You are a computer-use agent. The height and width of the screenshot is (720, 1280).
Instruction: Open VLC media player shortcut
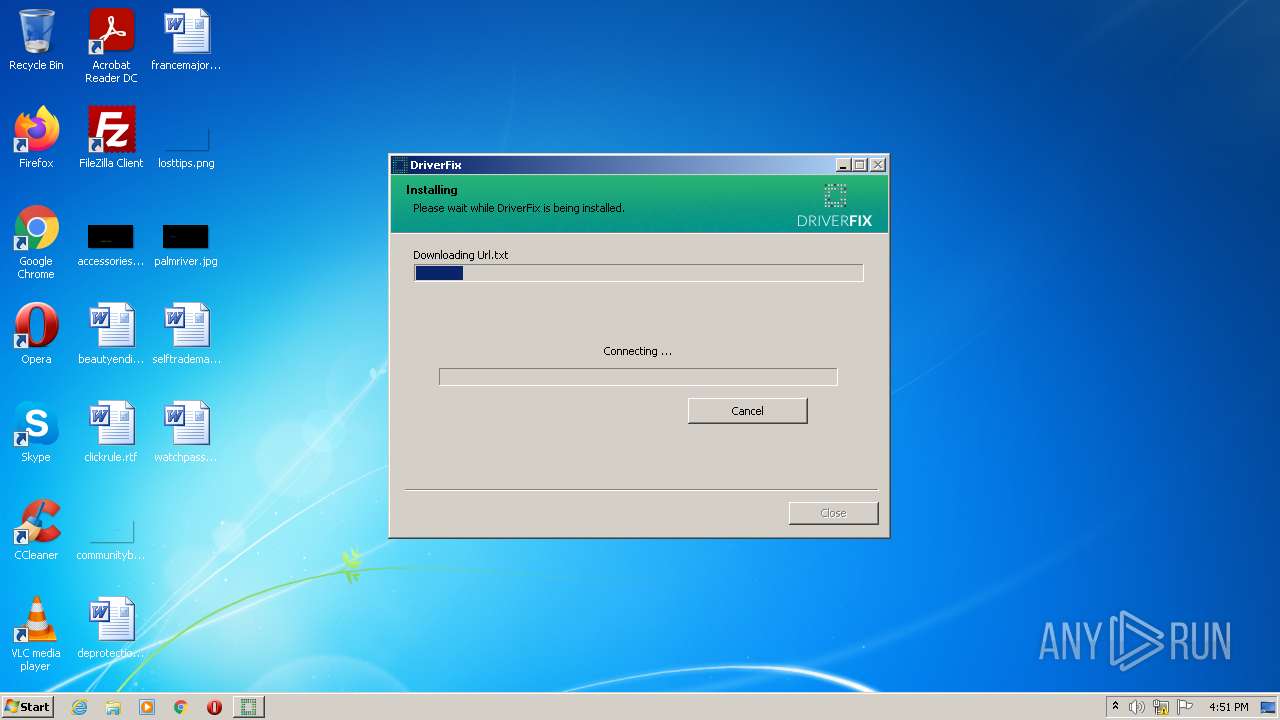(36, 634)
